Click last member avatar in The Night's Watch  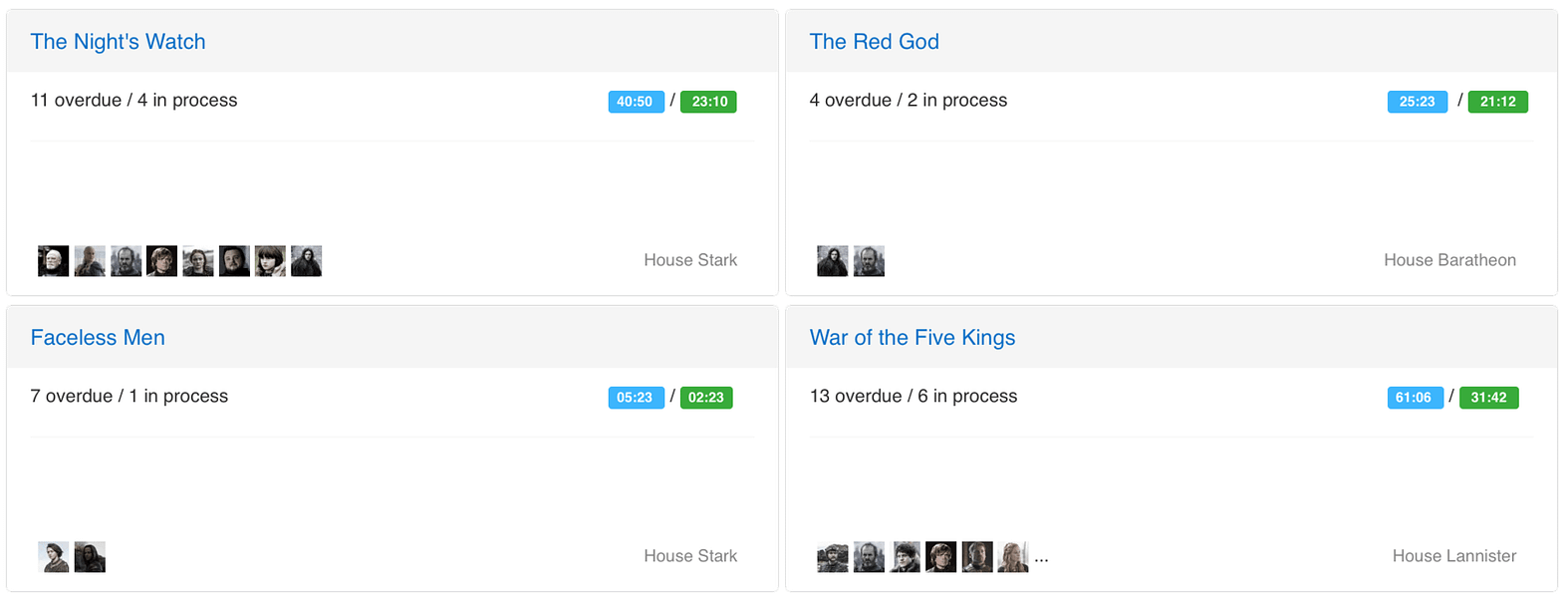(306, 261)
